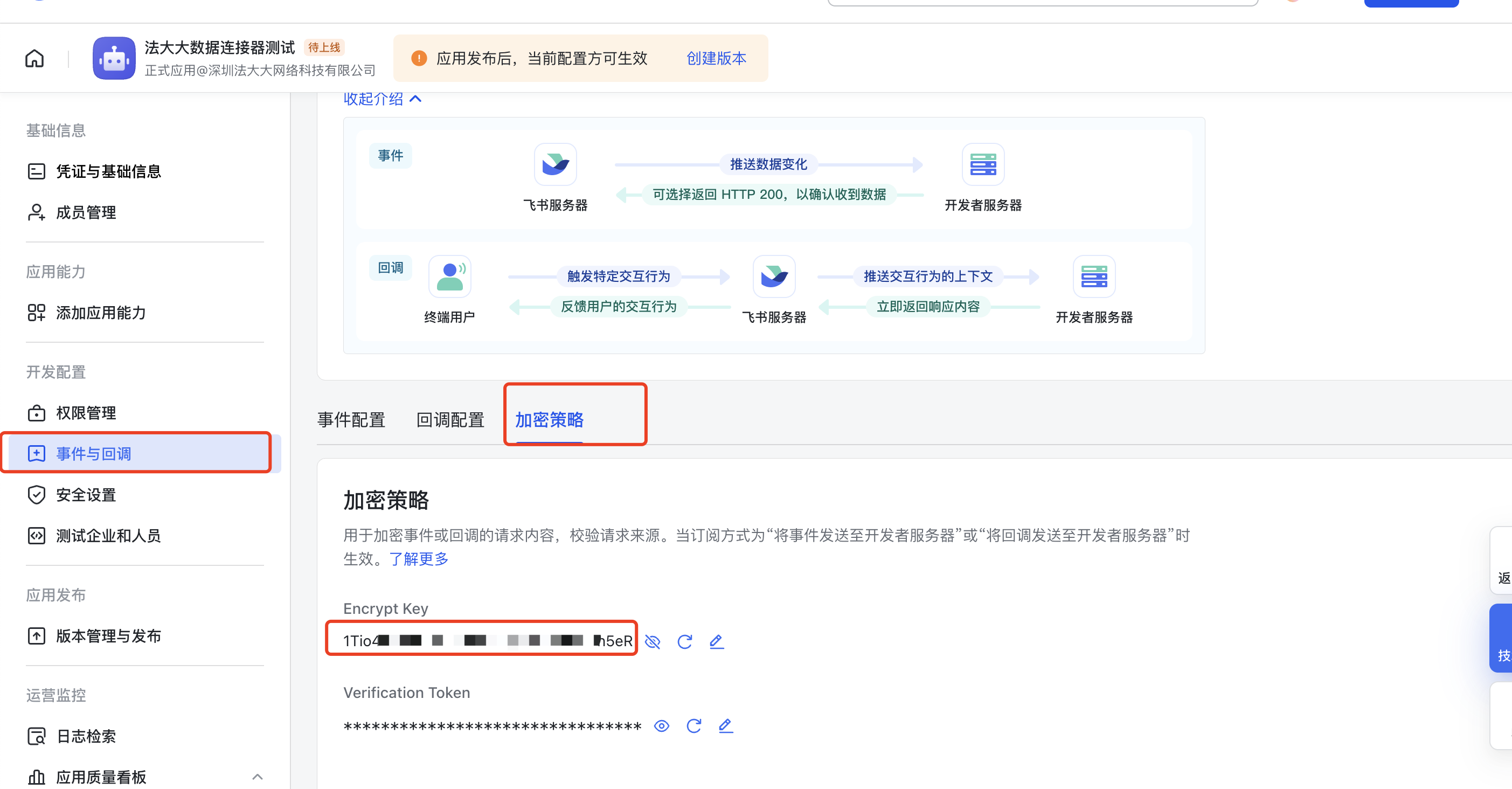This screenshot has height=789, width=1512.
Task: Click the orange warning icon in banner
Action: pyautogui.click(x=419, y=58)
